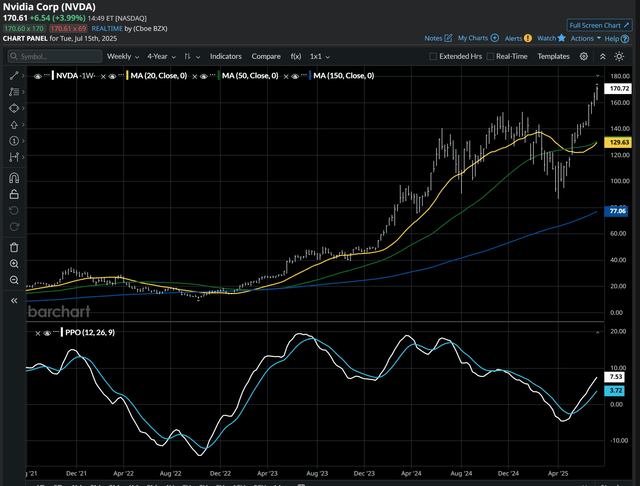This screenshot has width=640, height=486.
Task: Collapse the drawing tools sidebar
Action: 14,301
